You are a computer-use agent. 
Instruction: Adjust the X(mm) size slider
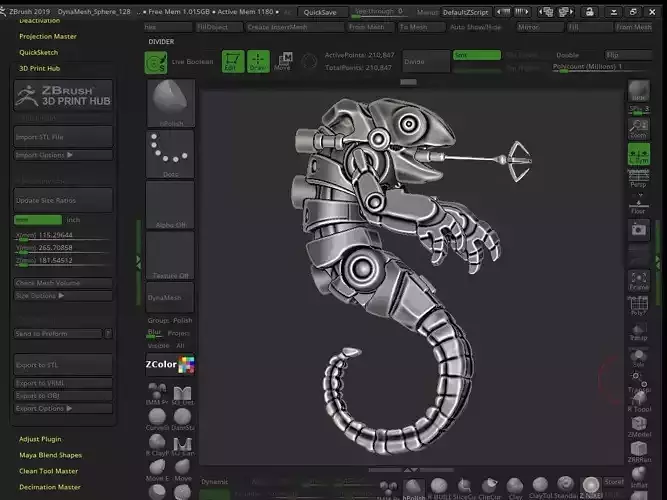(62, 235)
